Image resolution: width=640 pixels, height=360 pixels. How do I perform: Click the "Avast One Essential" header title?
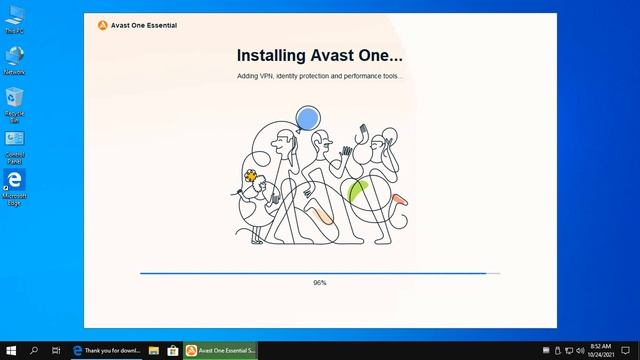(144, 25)
